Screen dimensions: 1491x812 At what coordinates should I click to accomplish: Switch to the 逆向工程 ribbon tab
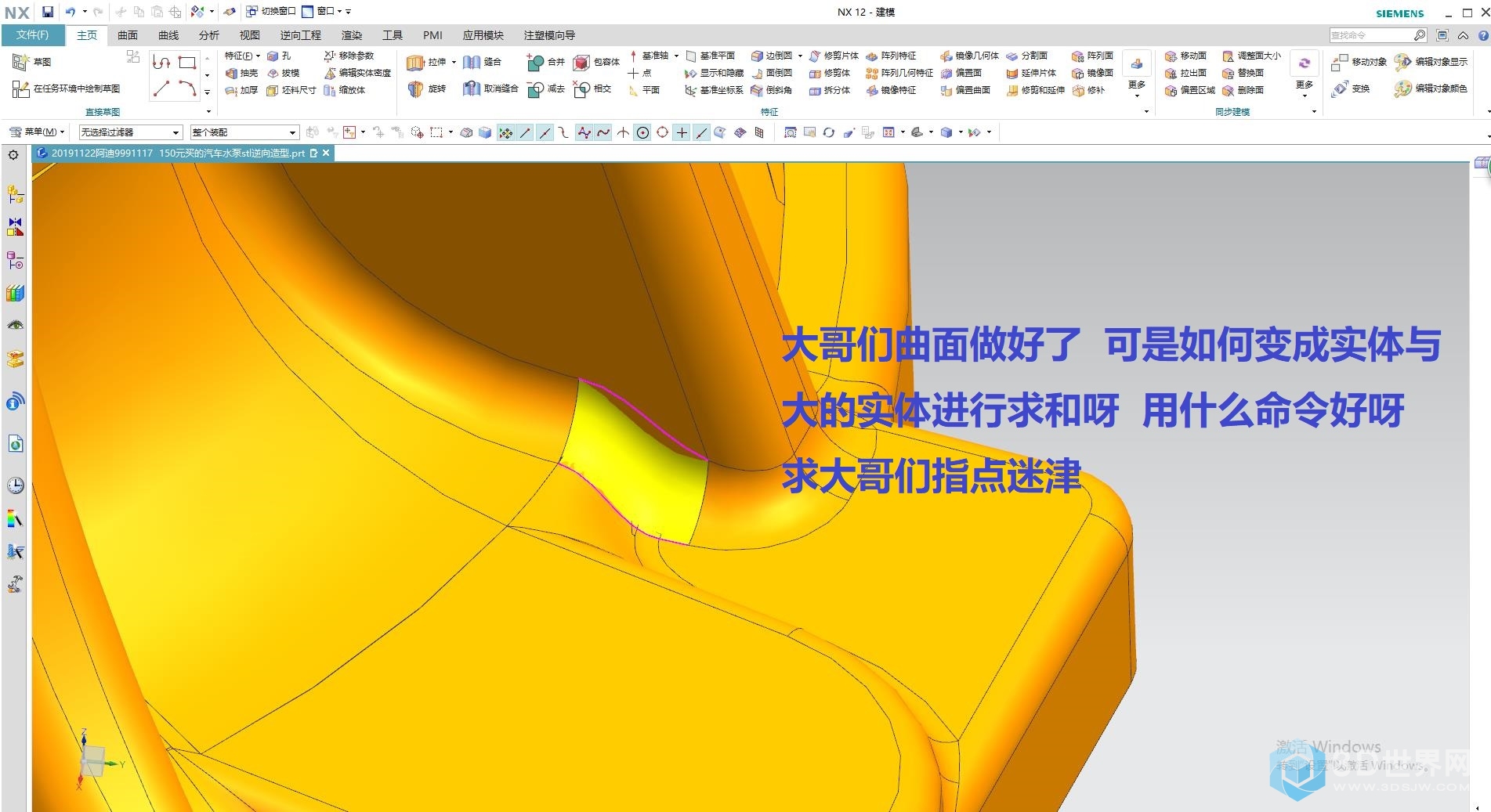(x=300, y=35)
